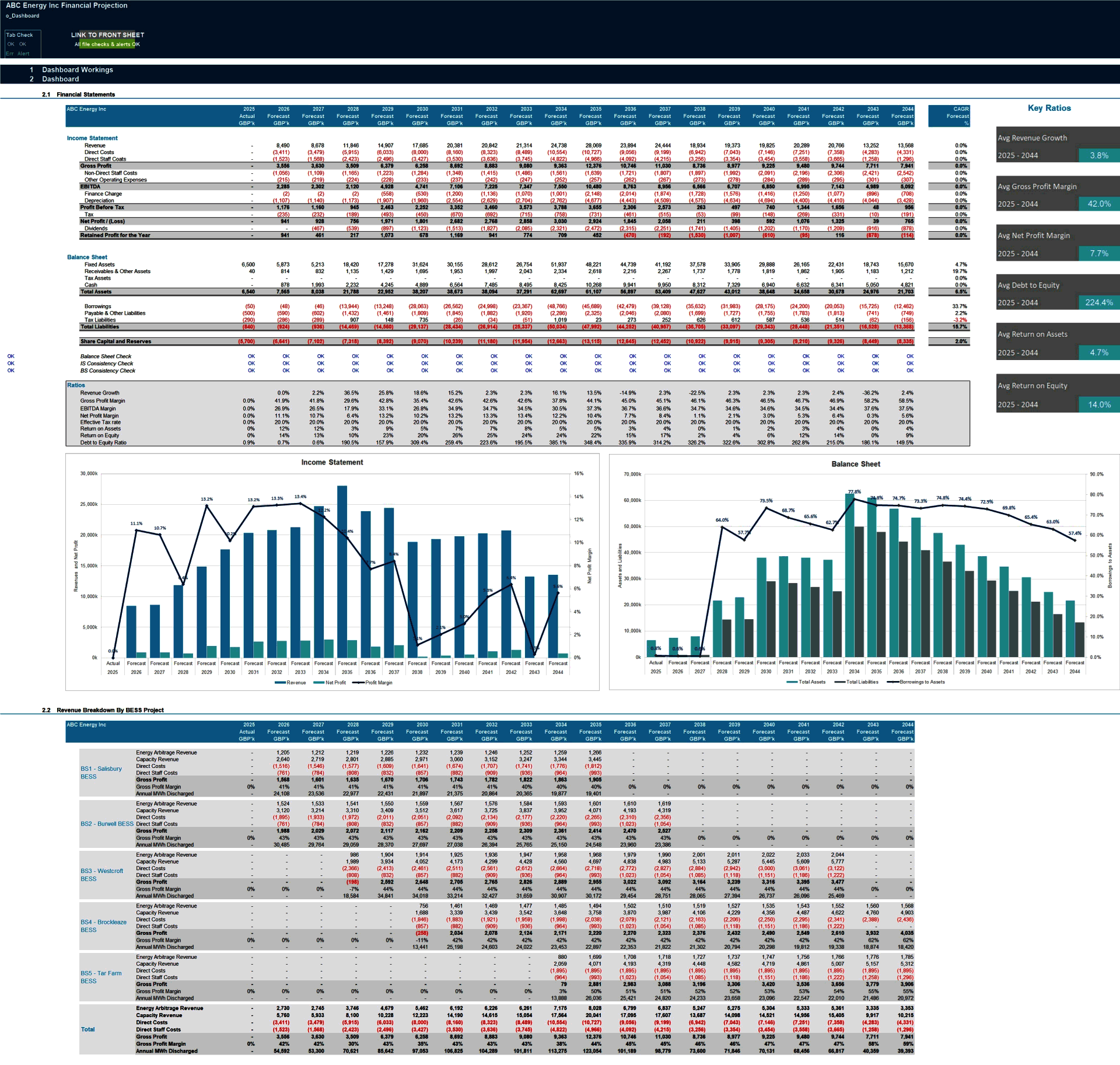Select the Dashboard entry in the contents list
This screenshot has height=1065, width=1120.
60,78
